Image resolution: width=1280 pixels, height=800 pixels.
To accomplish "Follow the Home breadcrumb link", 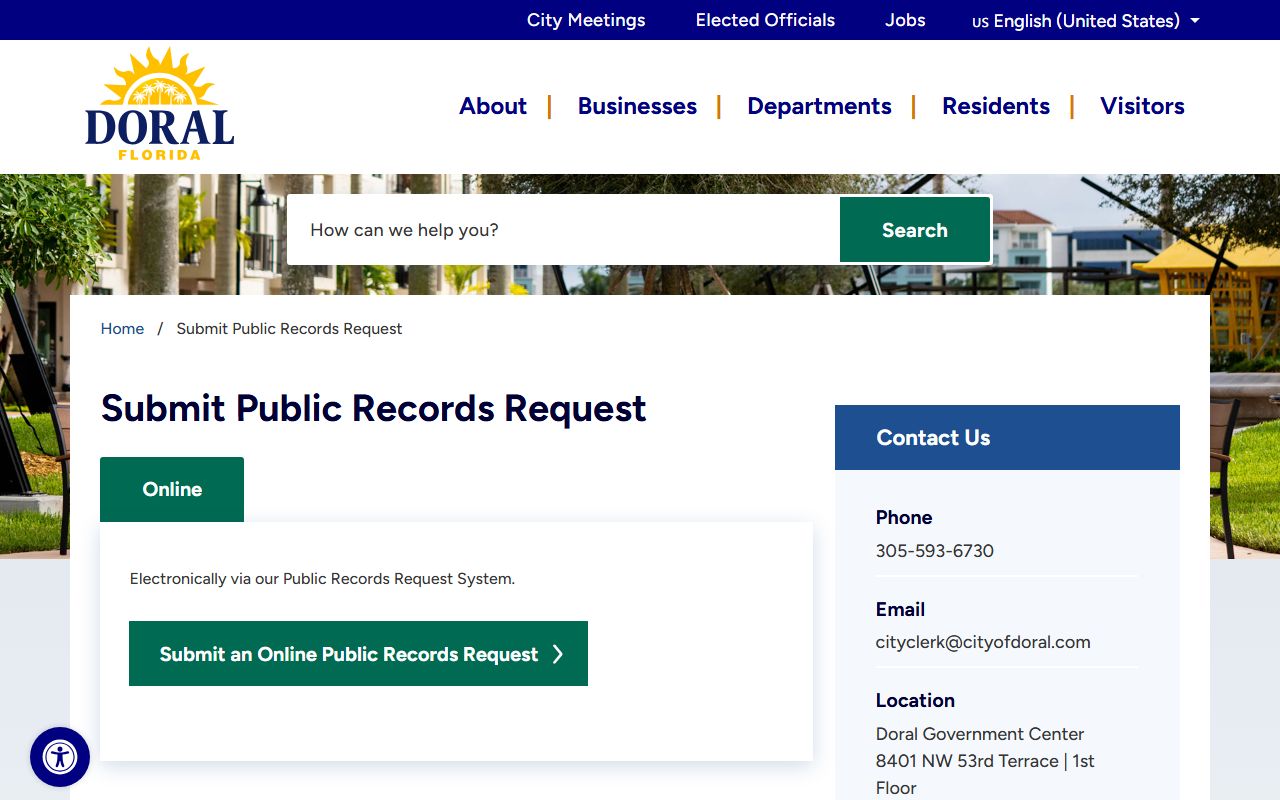I will tap(122, 329).
